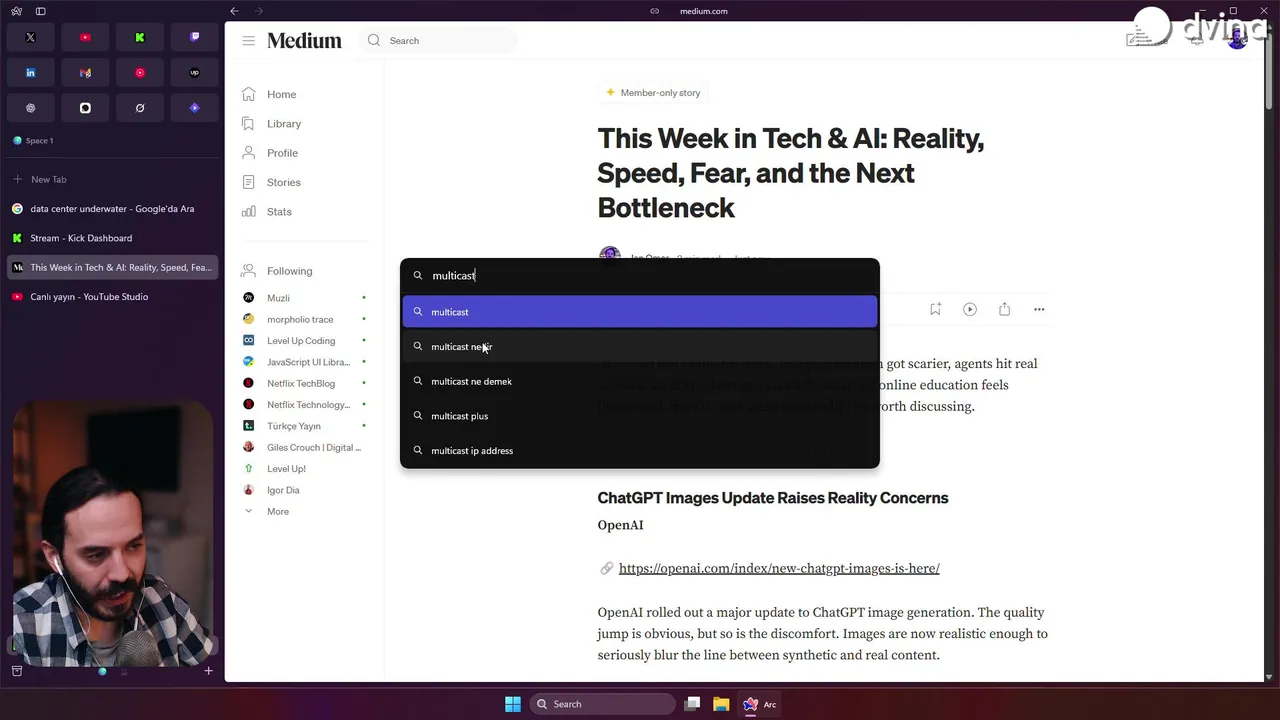The image size is (1280, 720).
Task: Select 'multicast ne demek' suggestion
Action: click(640, 381)
